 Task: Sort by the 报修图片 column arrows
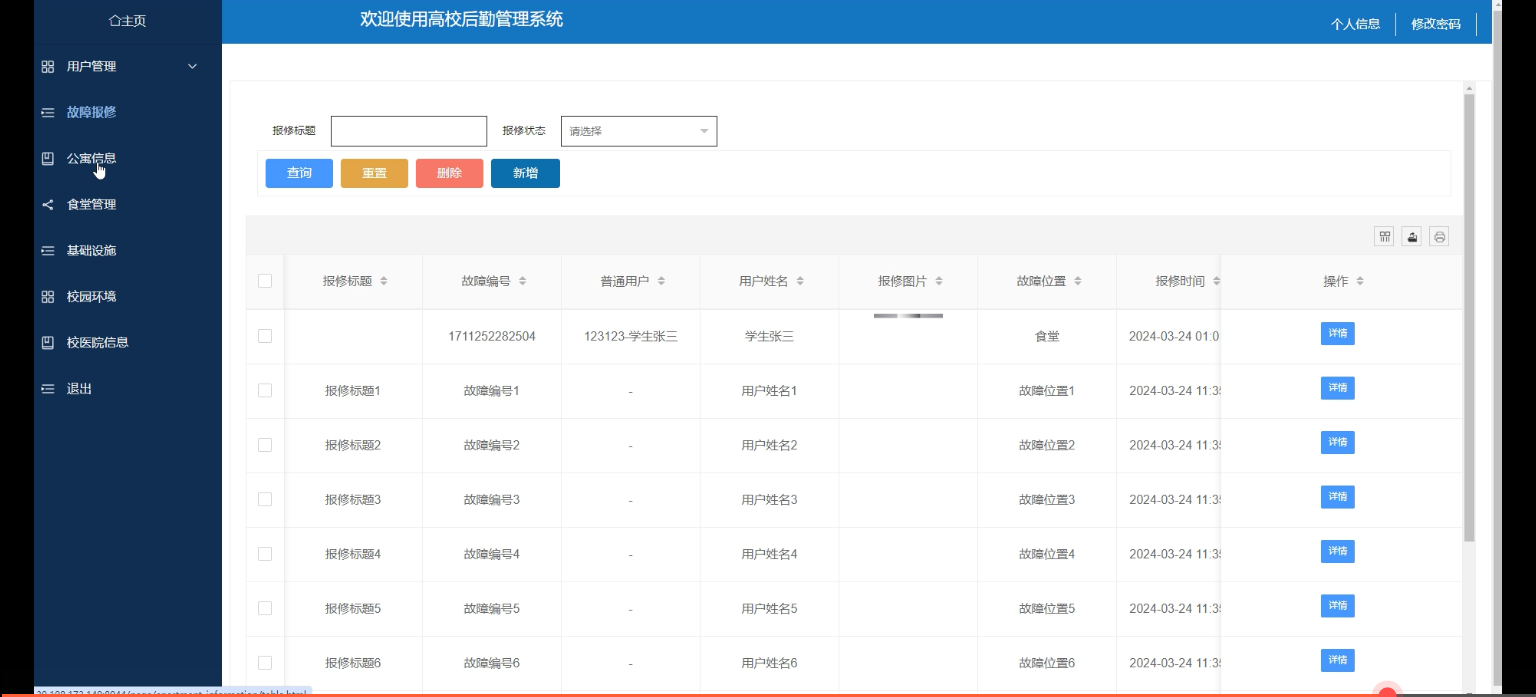[939, 281]
